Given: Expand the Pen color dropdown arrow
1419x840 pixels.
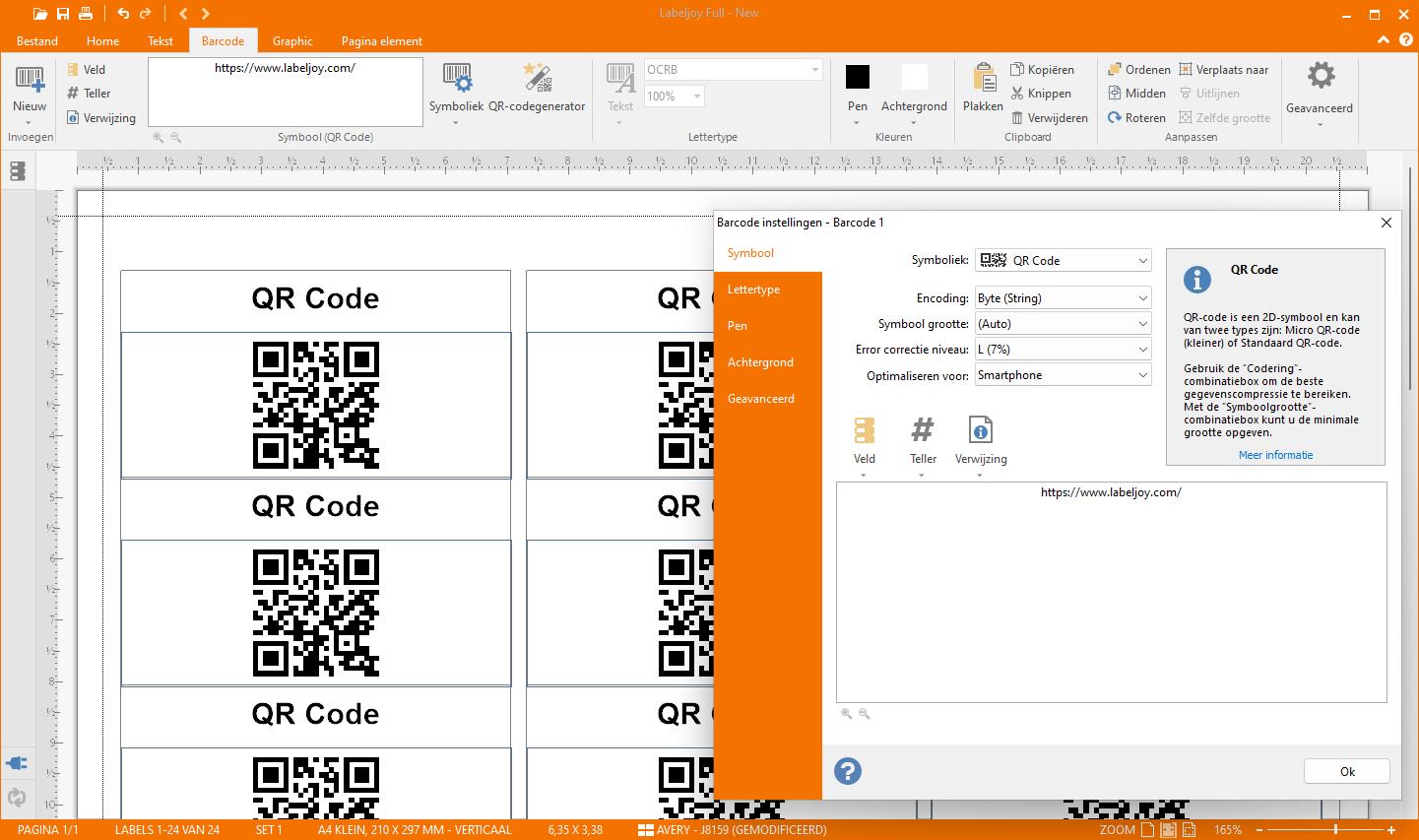Looking at the screenshot, I should pos(857,124).
